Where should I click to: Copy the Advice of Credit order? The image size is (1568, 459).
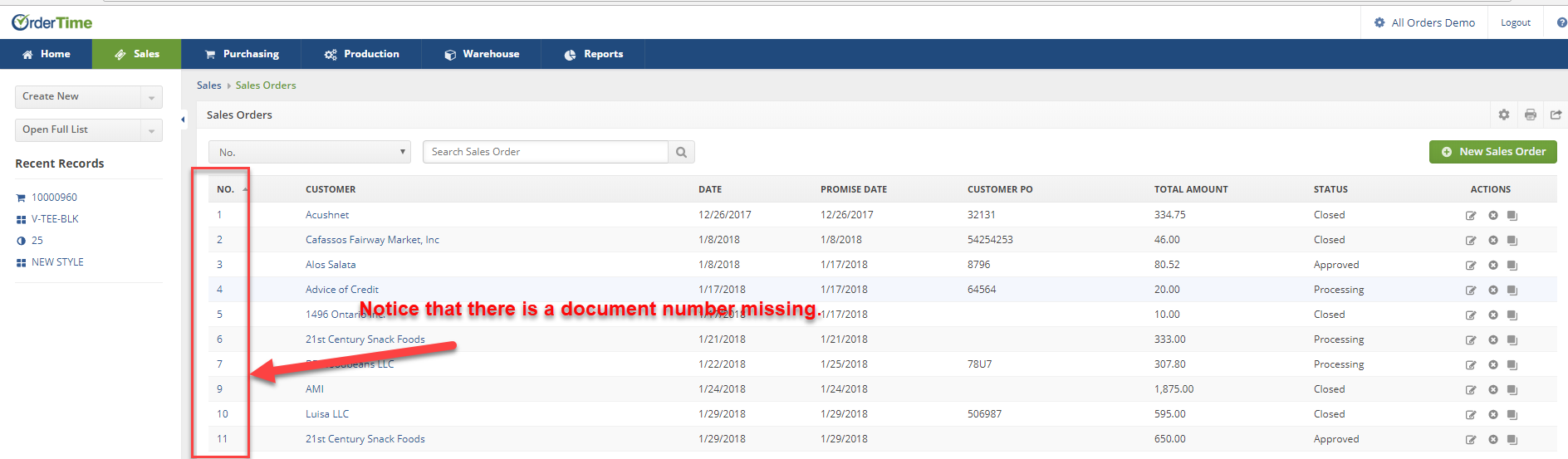coord(1512,291)
